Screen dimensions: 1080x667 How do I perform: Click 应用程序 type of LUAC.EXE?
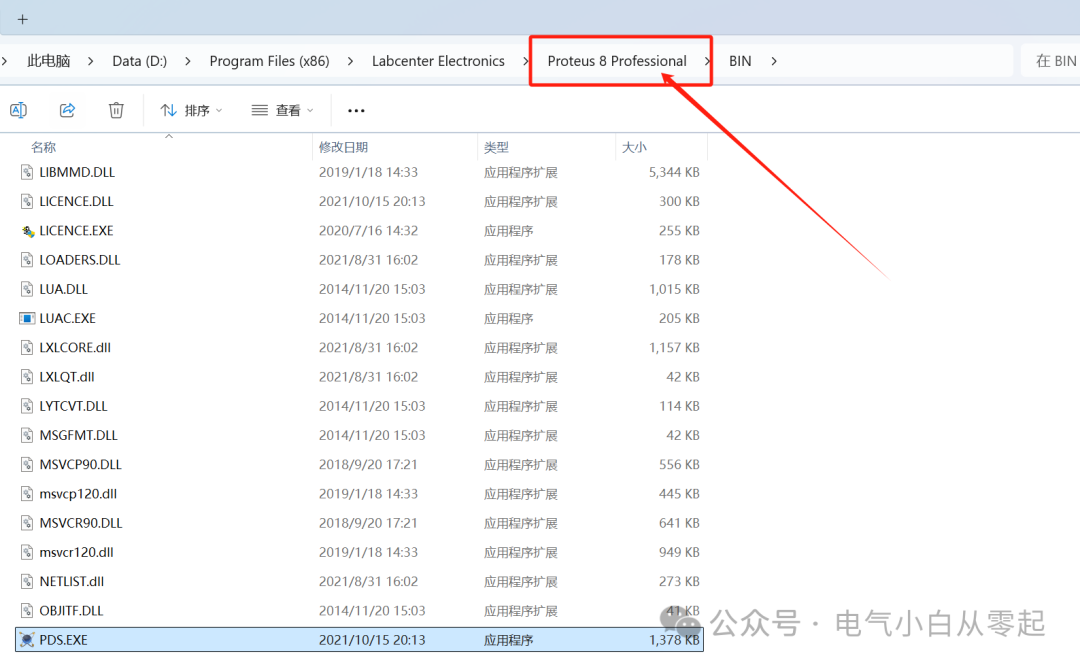tap(508, 318)
